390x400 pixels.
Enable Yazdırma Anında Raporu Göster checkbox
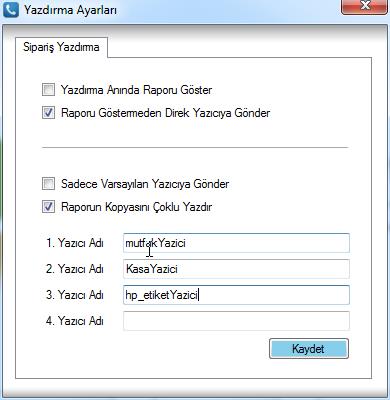[48, 90]
